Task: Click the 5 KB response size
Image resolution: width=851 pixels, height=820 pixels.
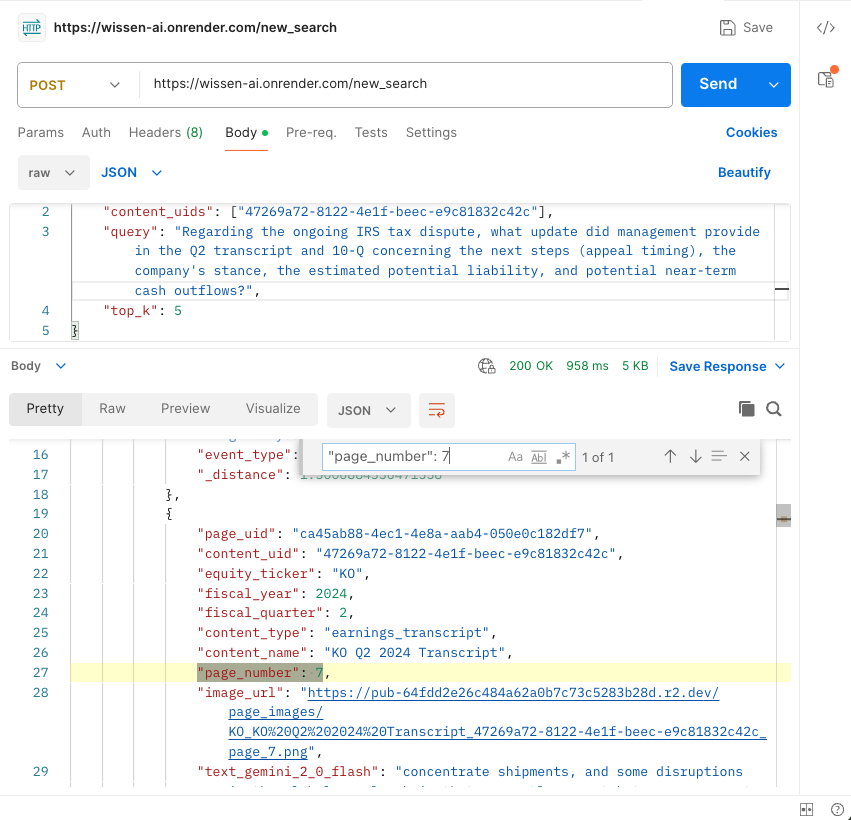Action: (x=635, y=366)
